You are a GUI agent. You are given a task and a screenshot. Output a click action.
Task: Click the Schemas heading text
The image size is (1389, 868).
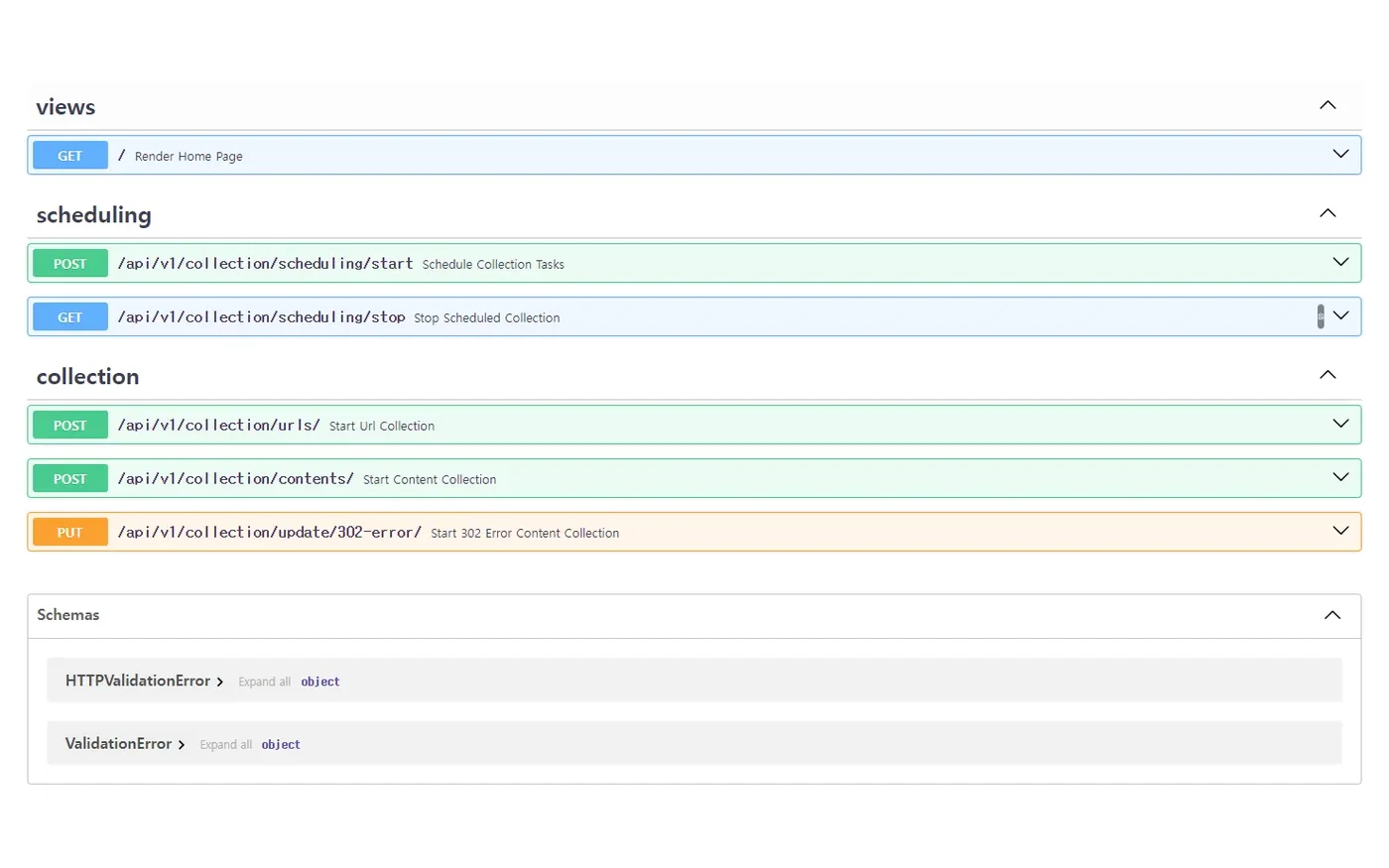click(x=68, y=615)
